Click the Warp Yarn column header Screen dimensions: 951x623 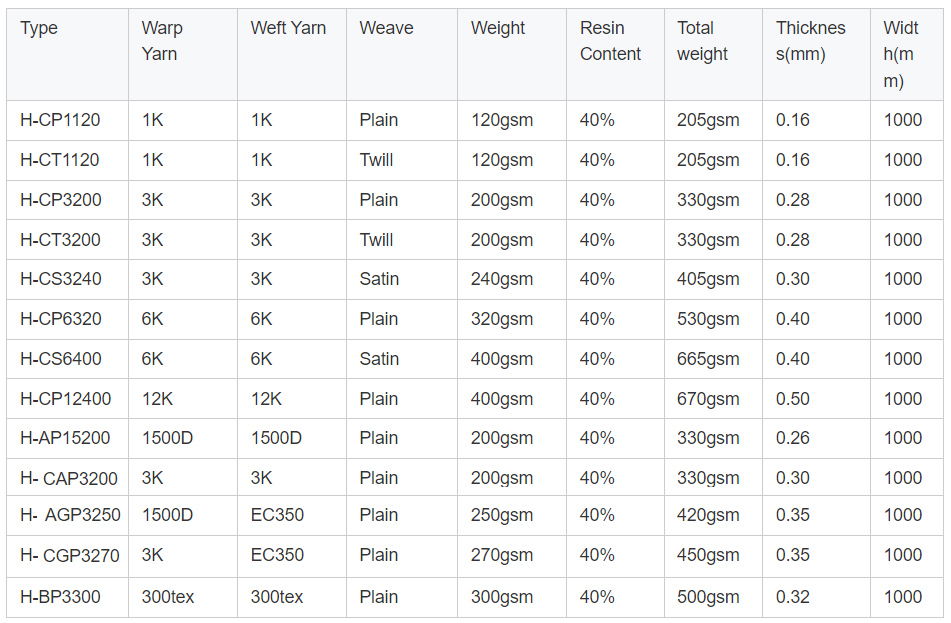[162, 41]
